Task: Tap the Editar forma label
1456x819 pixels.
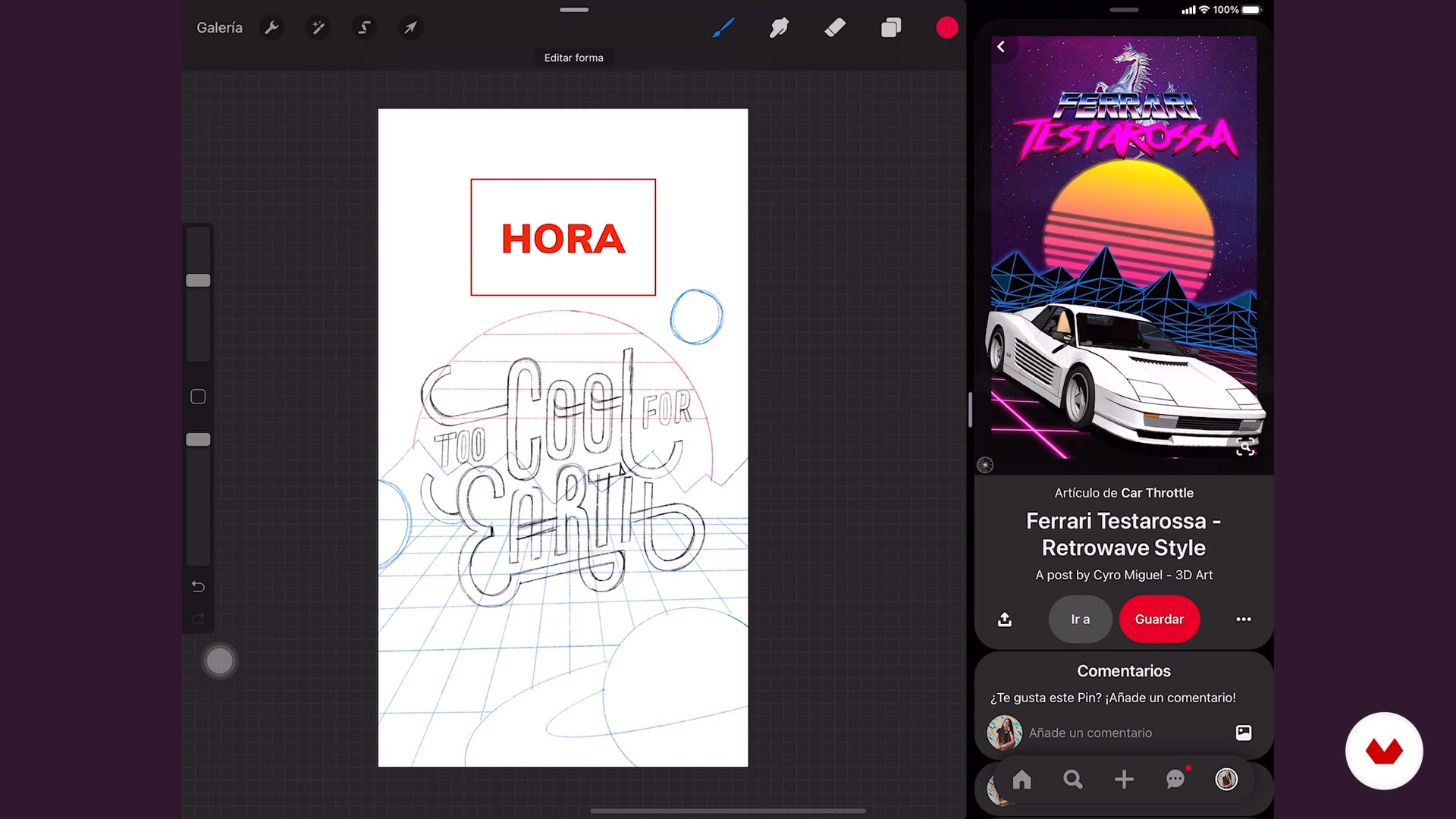Action: (x=573, y=58)
